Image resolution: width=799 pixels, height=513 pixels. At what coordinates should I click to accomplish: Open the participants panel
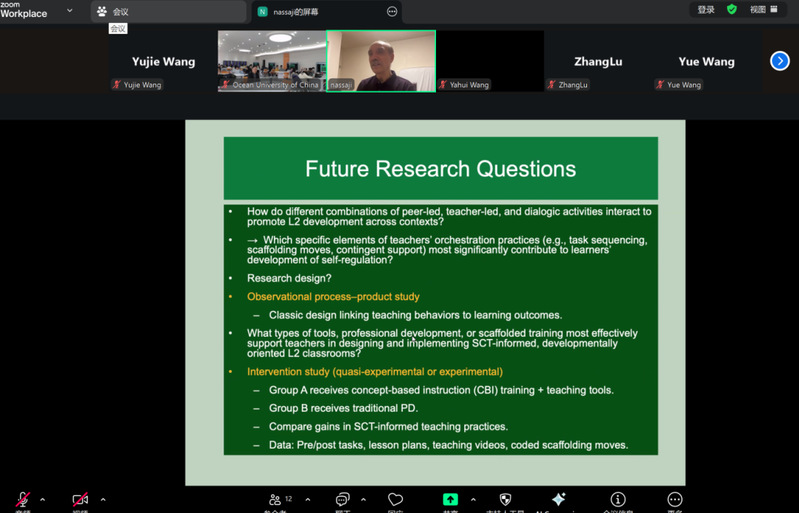[x=277, y=499]
